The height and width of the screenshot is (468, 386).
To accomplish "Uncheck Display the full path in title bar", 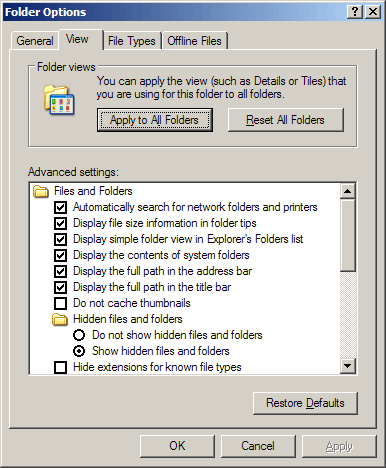I will tap(60, 287).
